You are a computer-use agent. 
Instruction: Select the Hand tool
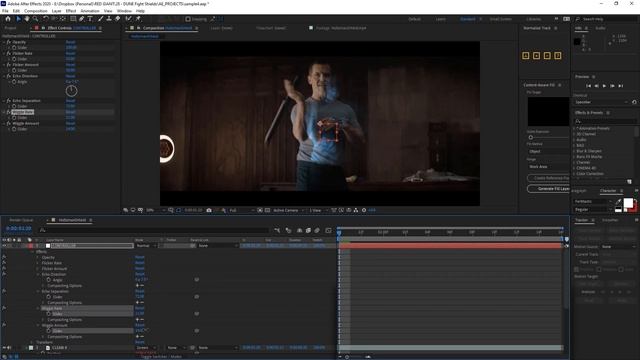(x=27, y=19)
